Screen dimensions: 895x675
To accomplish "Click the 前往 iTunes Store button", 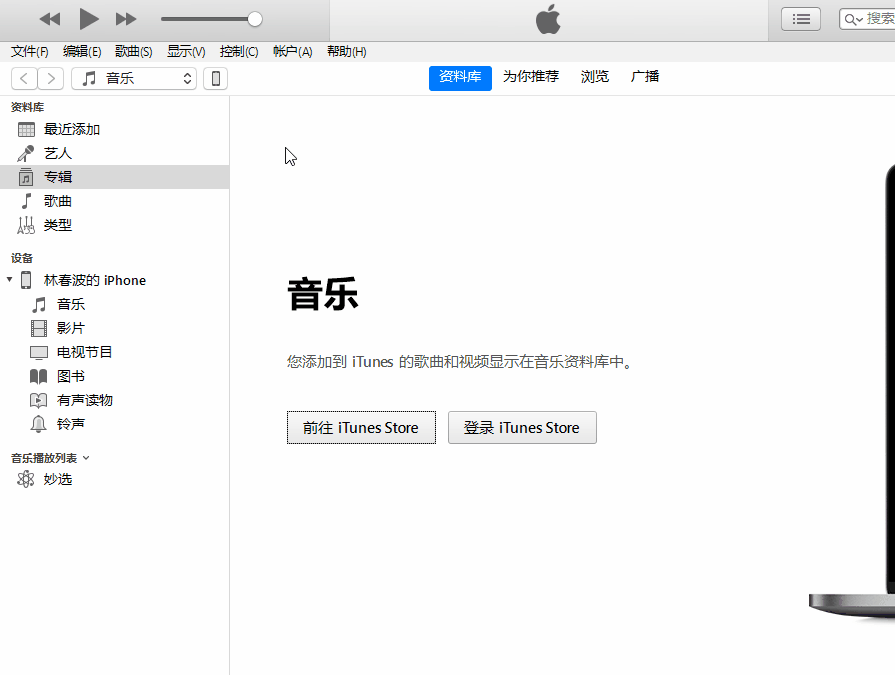I will click(x=361, y=427).
